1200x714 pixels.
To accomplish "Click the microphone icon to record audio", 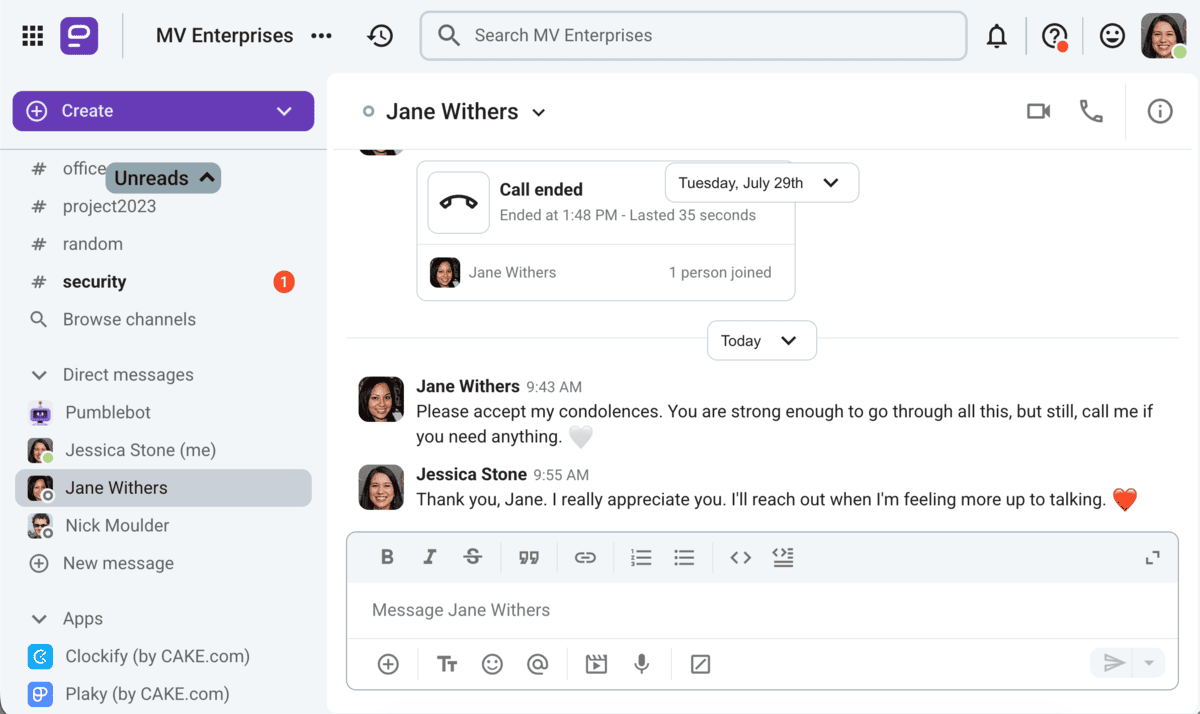I will pos(641,663).
